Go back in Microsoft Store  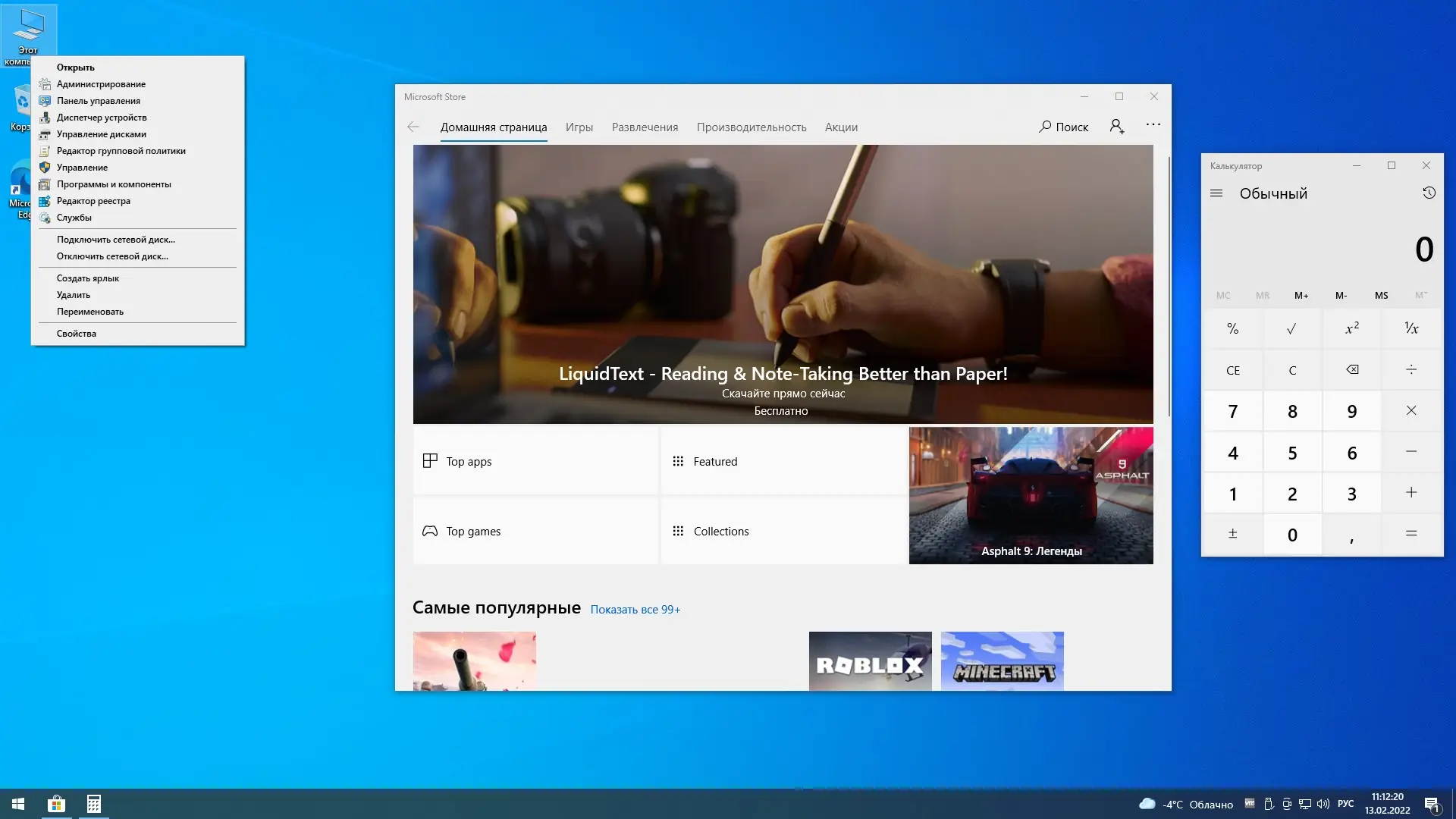(413, 127)
